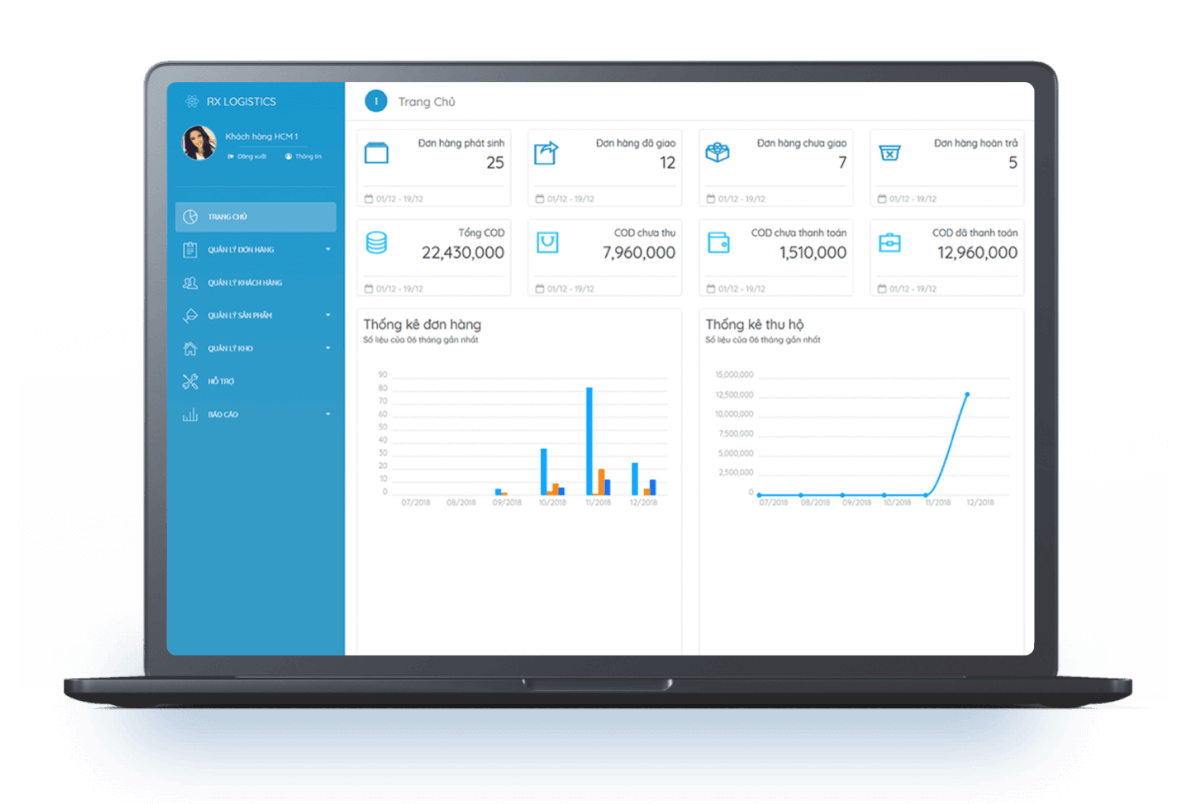Click the RX LOGISTICS brand title
Image resolution: width=1200 pixels, height=804 pixels.
tap(241, 101)
